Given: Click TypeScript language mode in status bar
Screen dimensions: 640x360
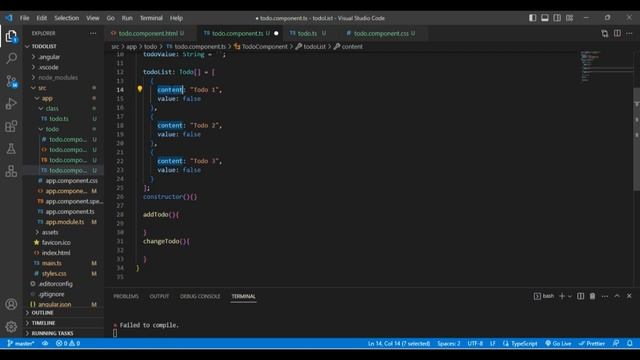Looking at the screenshot, I should tap(520, 343).
